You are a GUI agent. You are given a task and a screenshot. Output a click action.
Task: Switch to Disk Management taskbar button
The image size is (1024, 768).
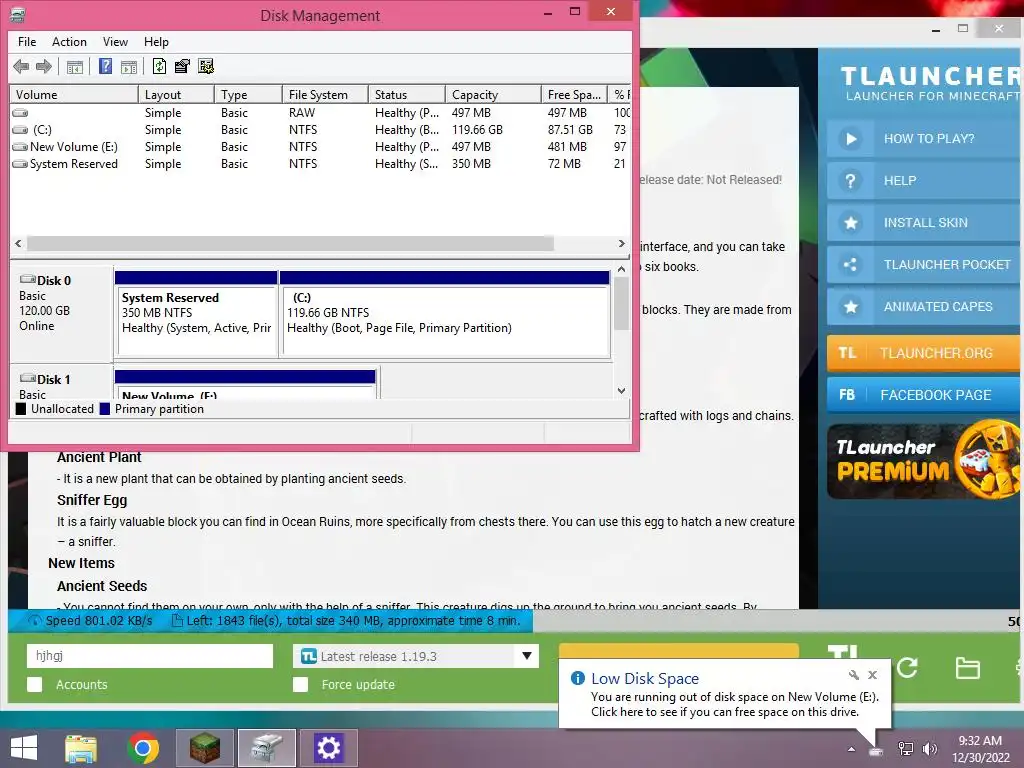(266, 748)
